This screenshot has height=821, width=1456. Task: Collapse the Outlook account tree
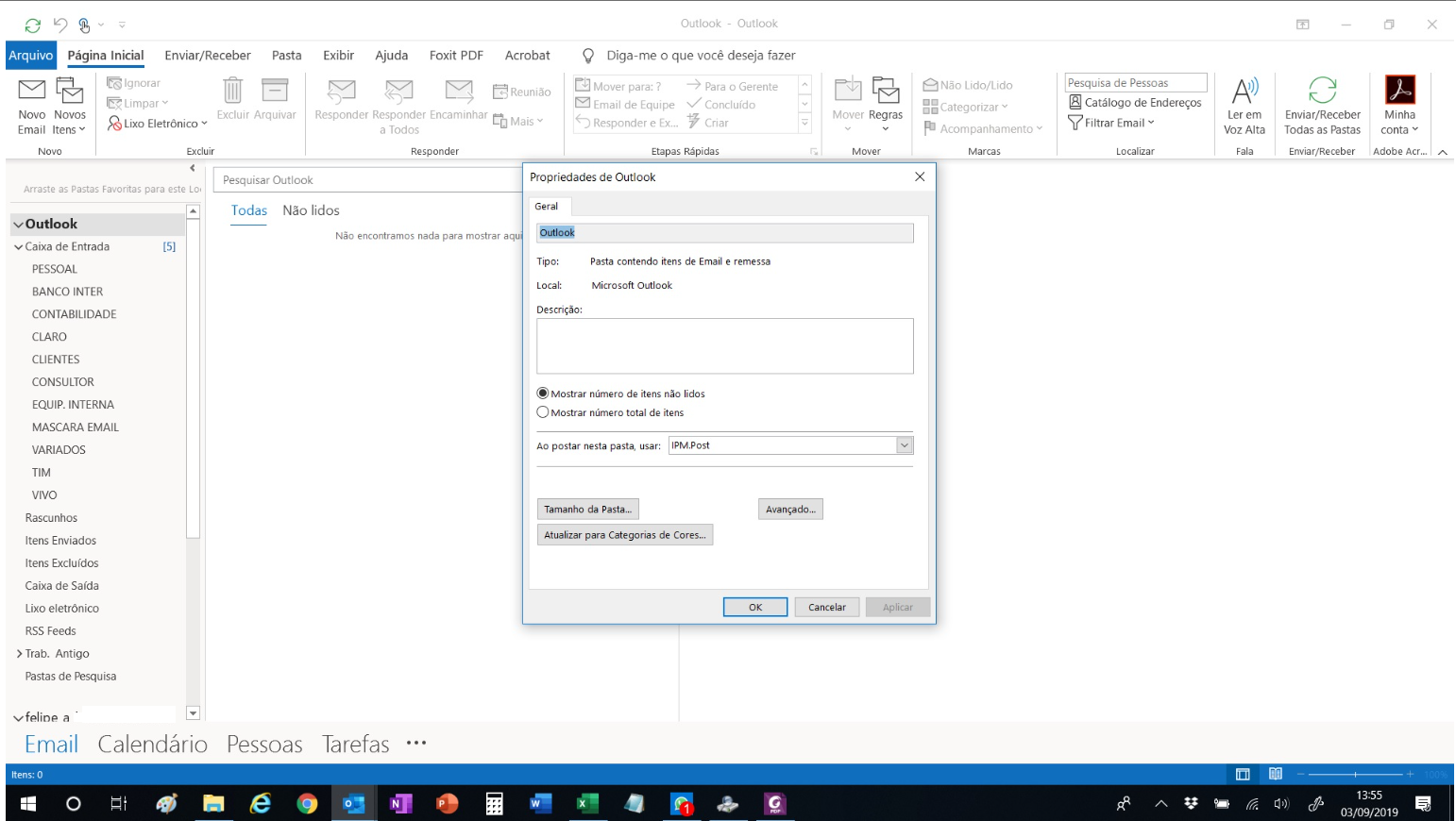tap(18, 225)
